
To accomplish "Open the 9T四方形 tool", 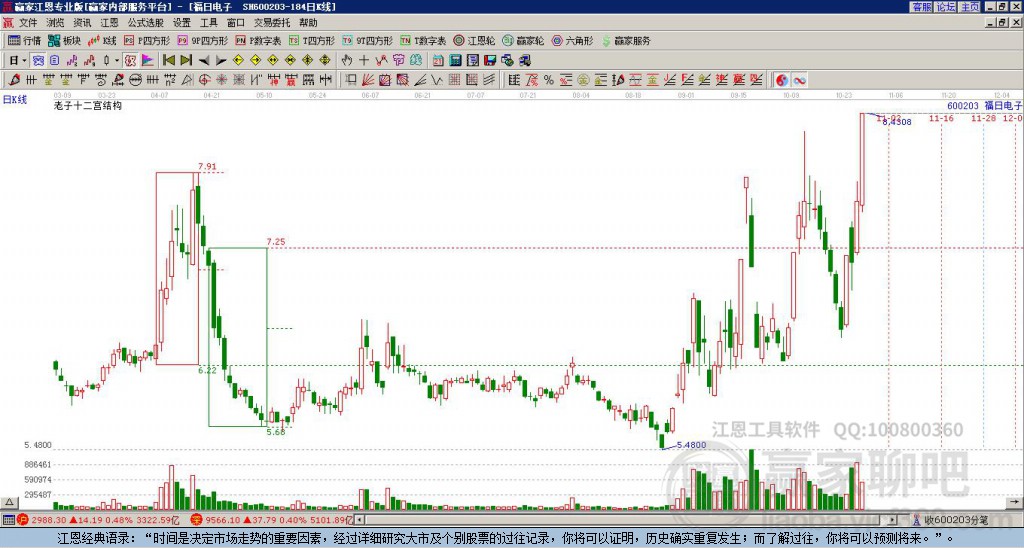I will [x=368, y=40].
